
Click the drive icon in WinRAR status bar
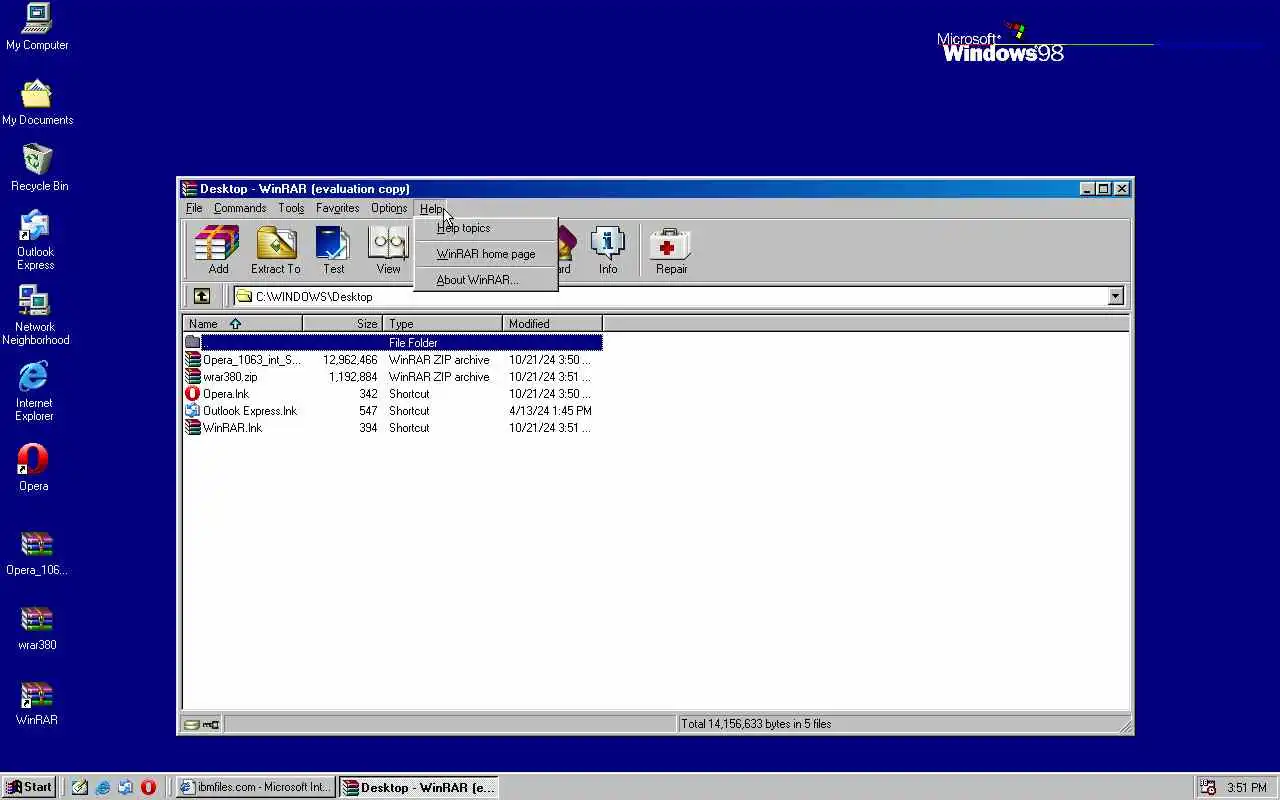tap(191, 724)
